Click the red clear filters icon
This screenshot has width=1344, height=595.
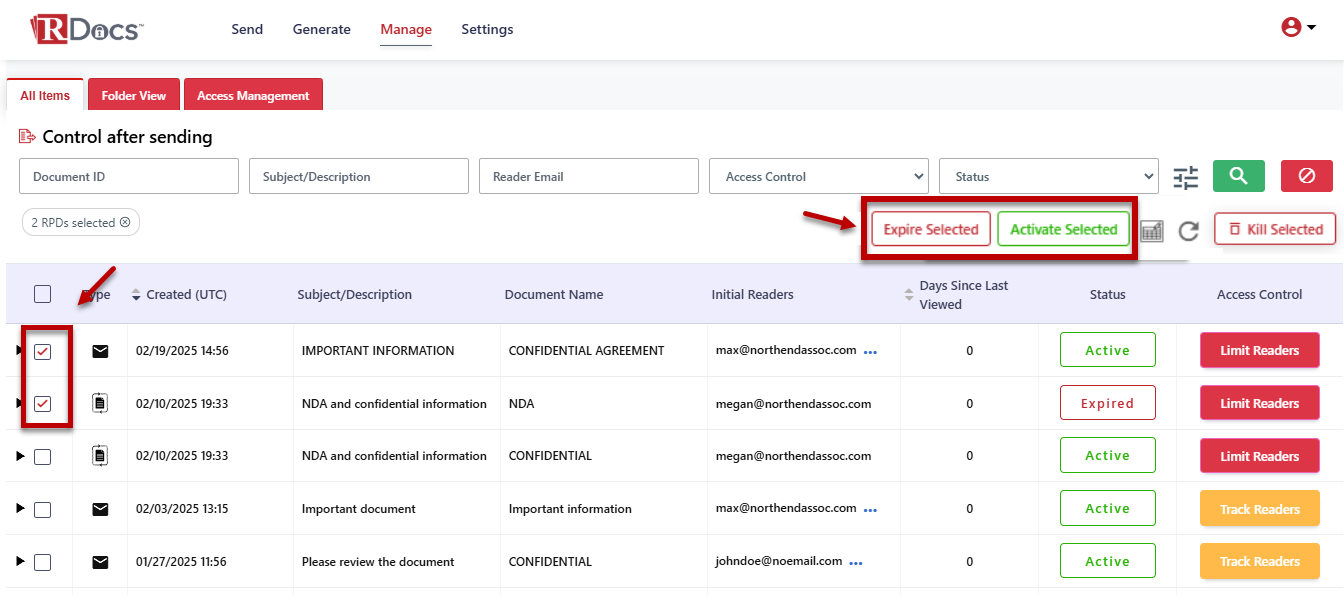1306,176
